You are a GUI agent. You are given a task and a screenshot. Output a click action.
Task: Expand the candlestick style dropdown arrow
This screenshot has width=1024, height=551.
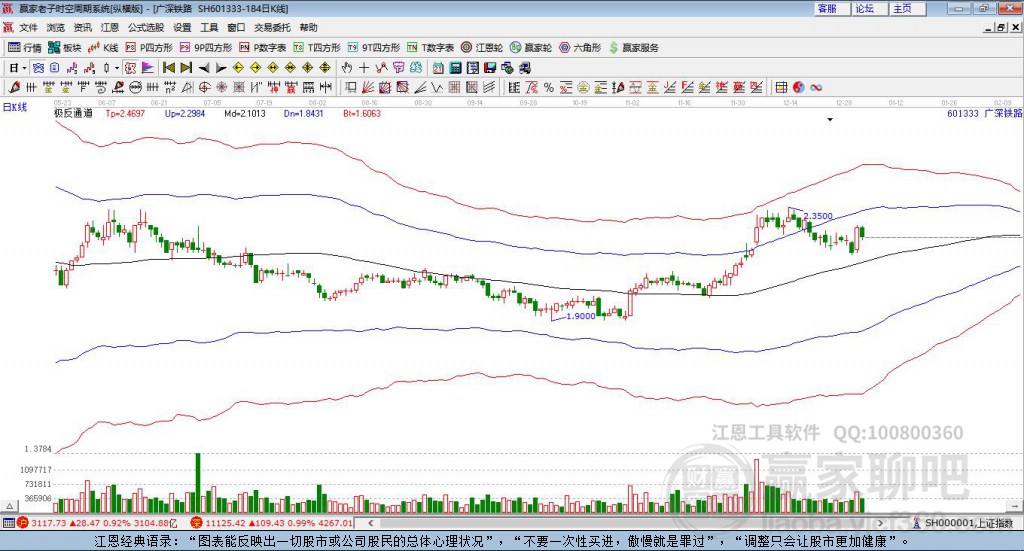click(117, 68)
